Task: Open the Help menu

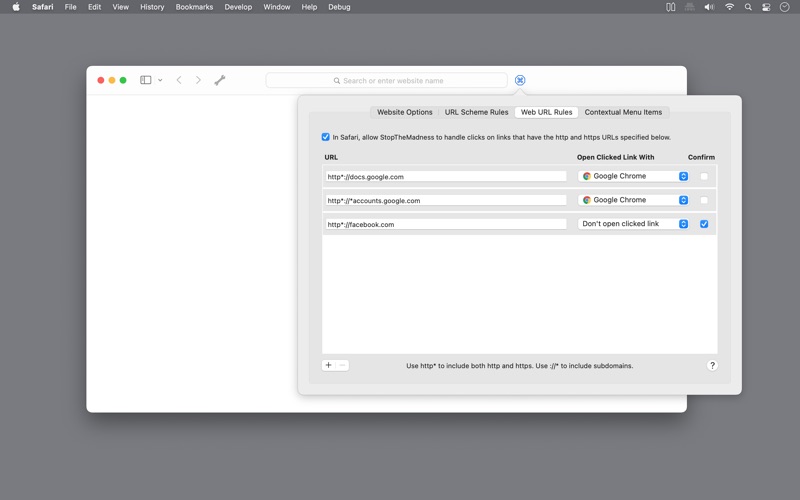Action: (x=309, y=7)
